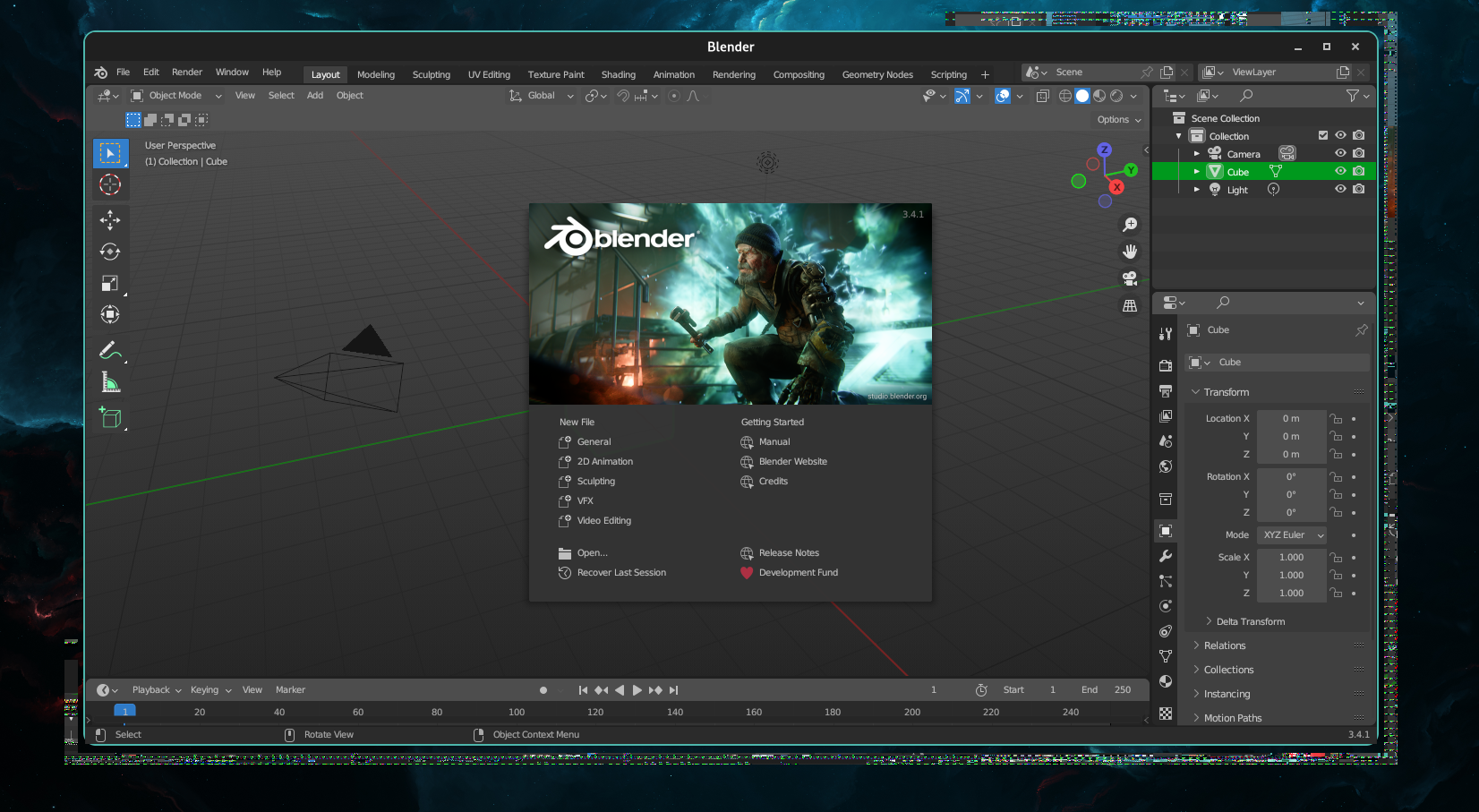Open Render Properties with the camera icon
Image resolution: width=1479 pixels, height=812 pixels.
click(x=1165, y=365)
